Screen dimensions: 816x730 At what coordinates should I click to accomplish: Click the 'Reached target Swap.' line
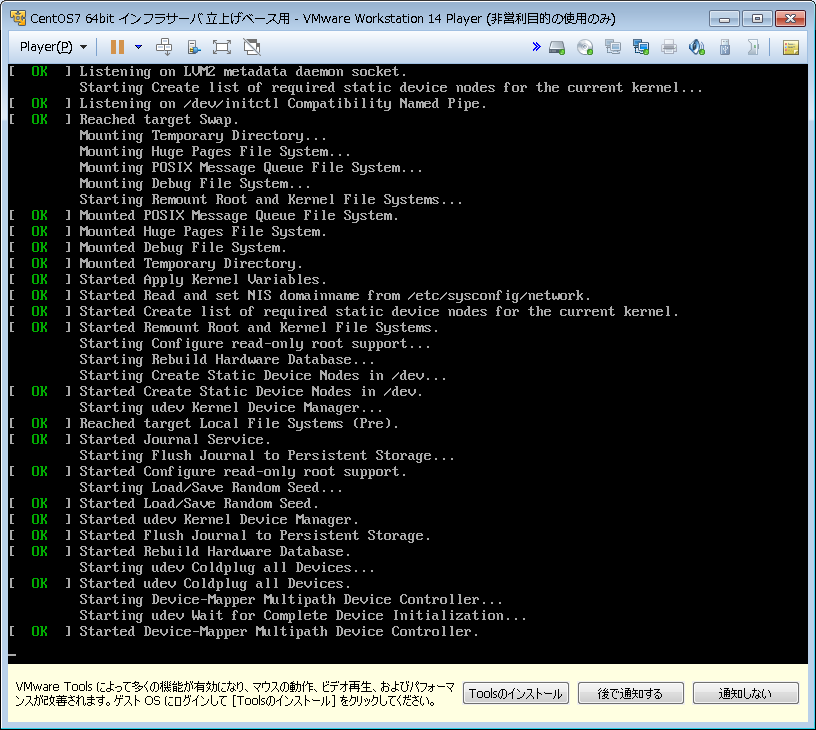point(159,120)
